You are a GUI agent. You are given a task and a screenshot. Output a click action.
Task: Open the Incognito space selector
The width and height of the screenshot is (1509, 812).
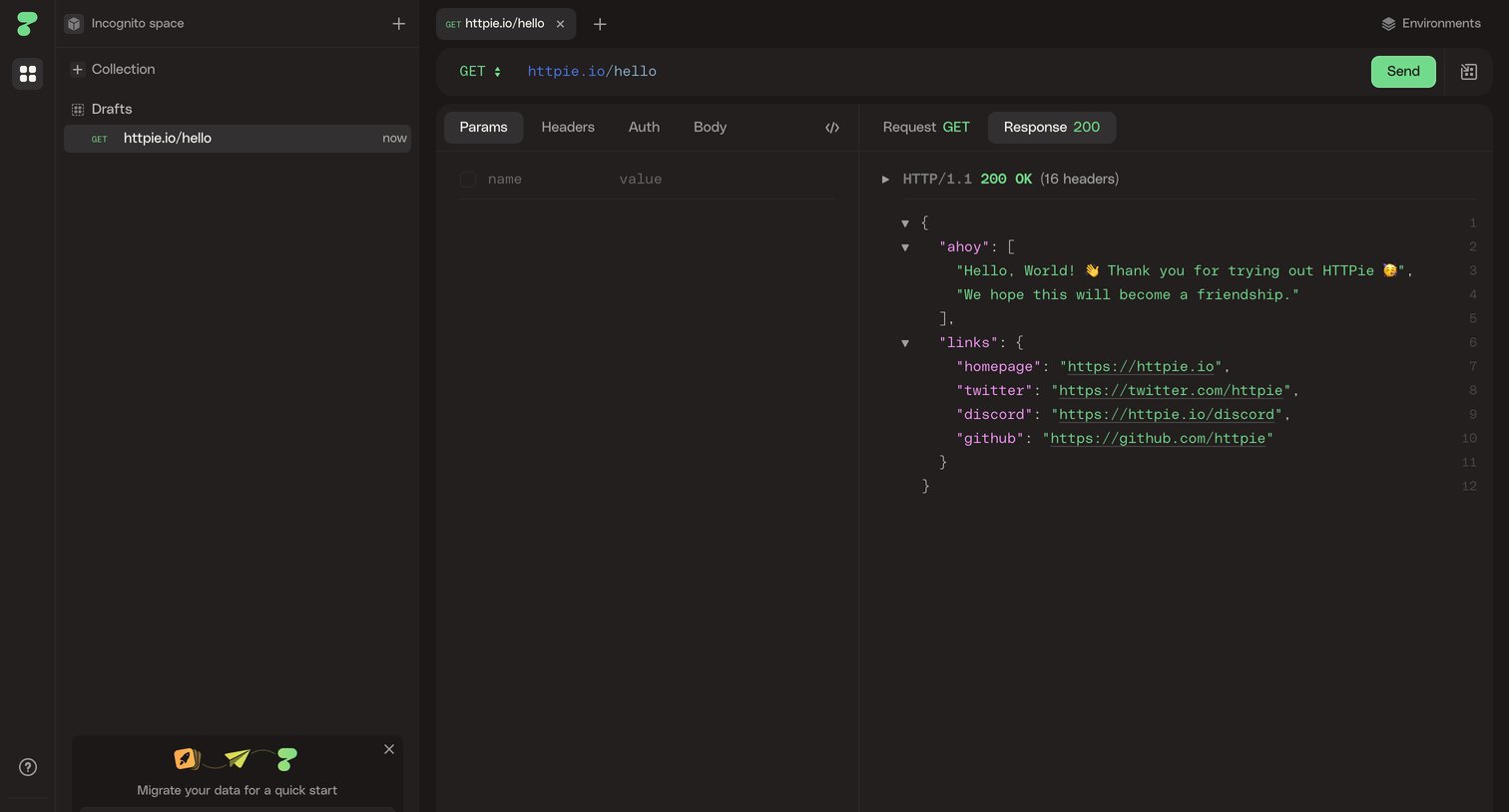[125, 23]
